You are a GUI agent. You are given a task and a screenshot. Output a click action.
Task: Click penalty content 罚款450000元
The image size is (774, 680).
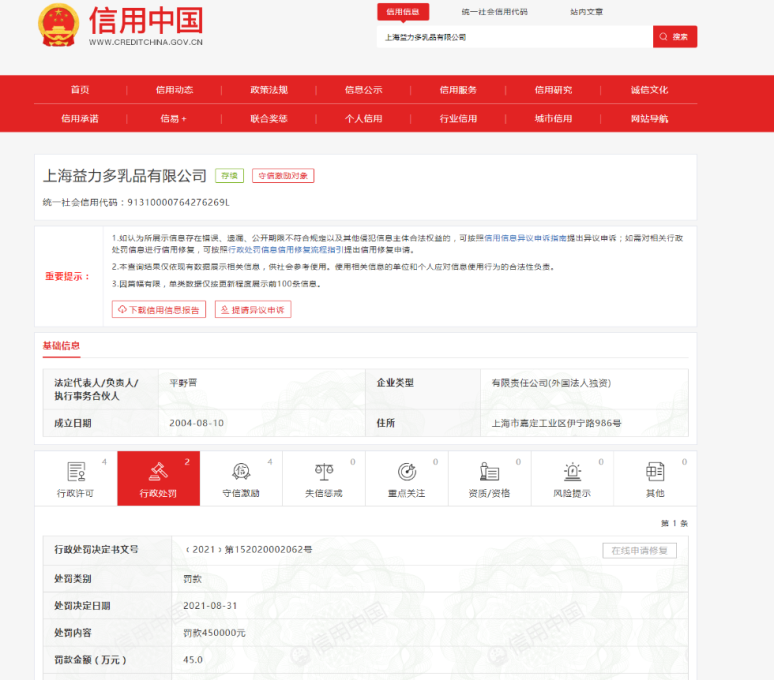coord(214,633)
